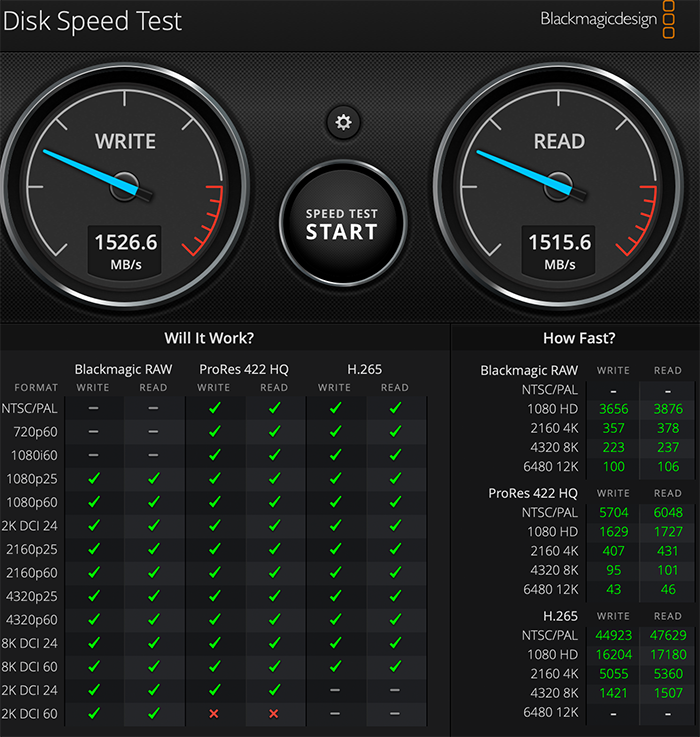Click Blackmagic RAW read check for 1080p60

pyautogui.click(x=154, y=502)
